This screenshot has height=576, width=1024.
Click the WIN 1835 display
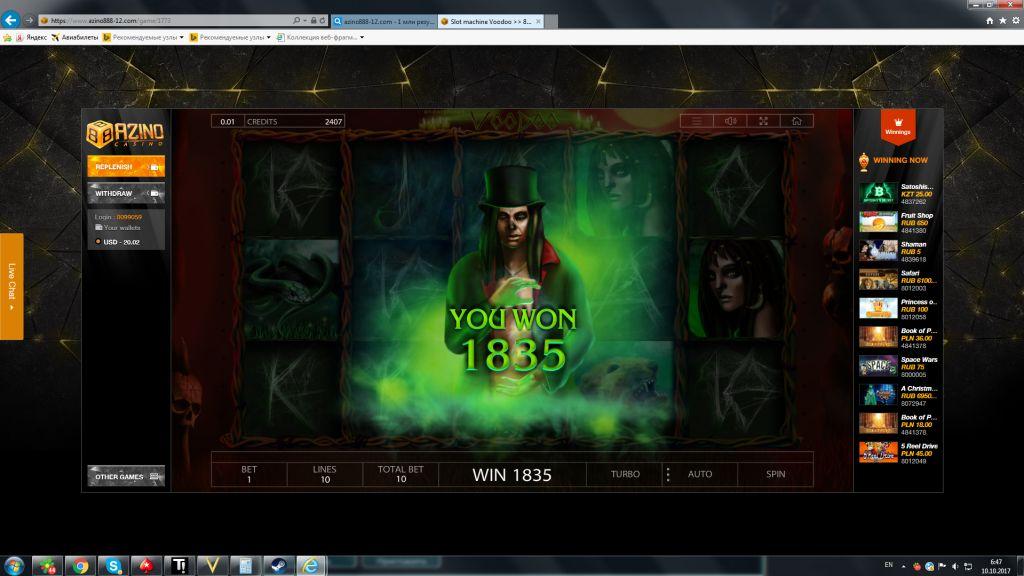point(512,475)
